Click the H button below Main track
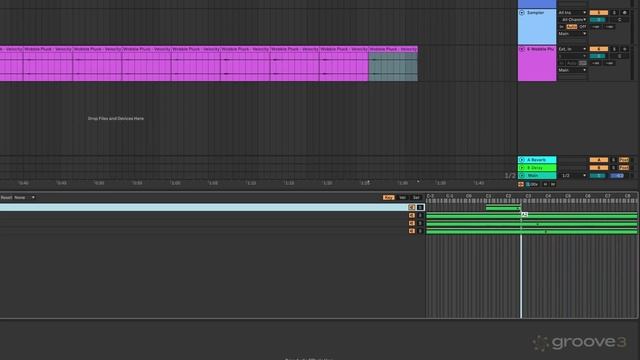 [x=545, y=184]
